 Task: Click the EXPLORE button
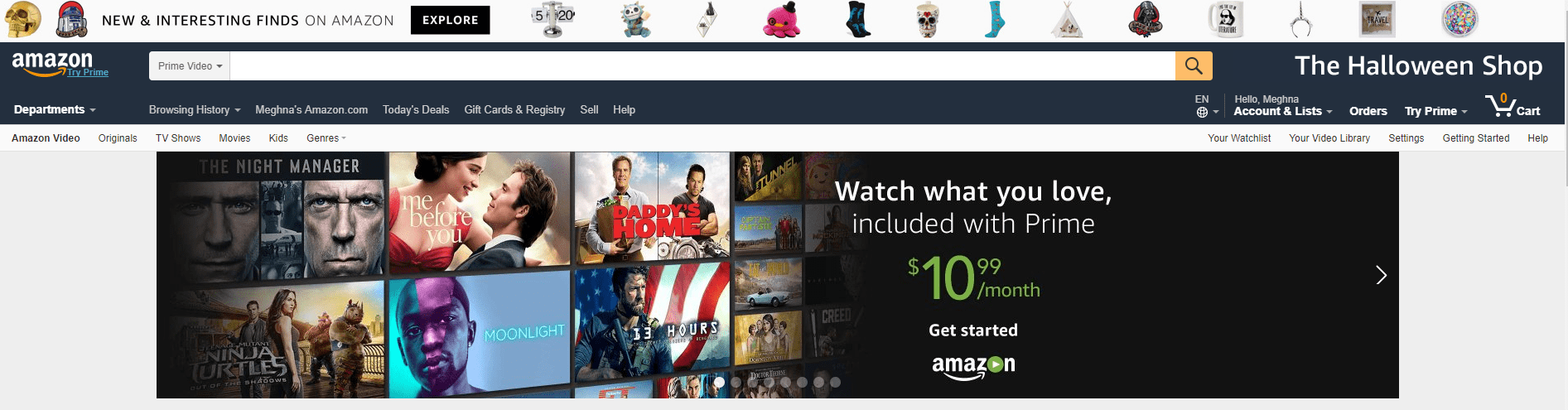(450, 20)
